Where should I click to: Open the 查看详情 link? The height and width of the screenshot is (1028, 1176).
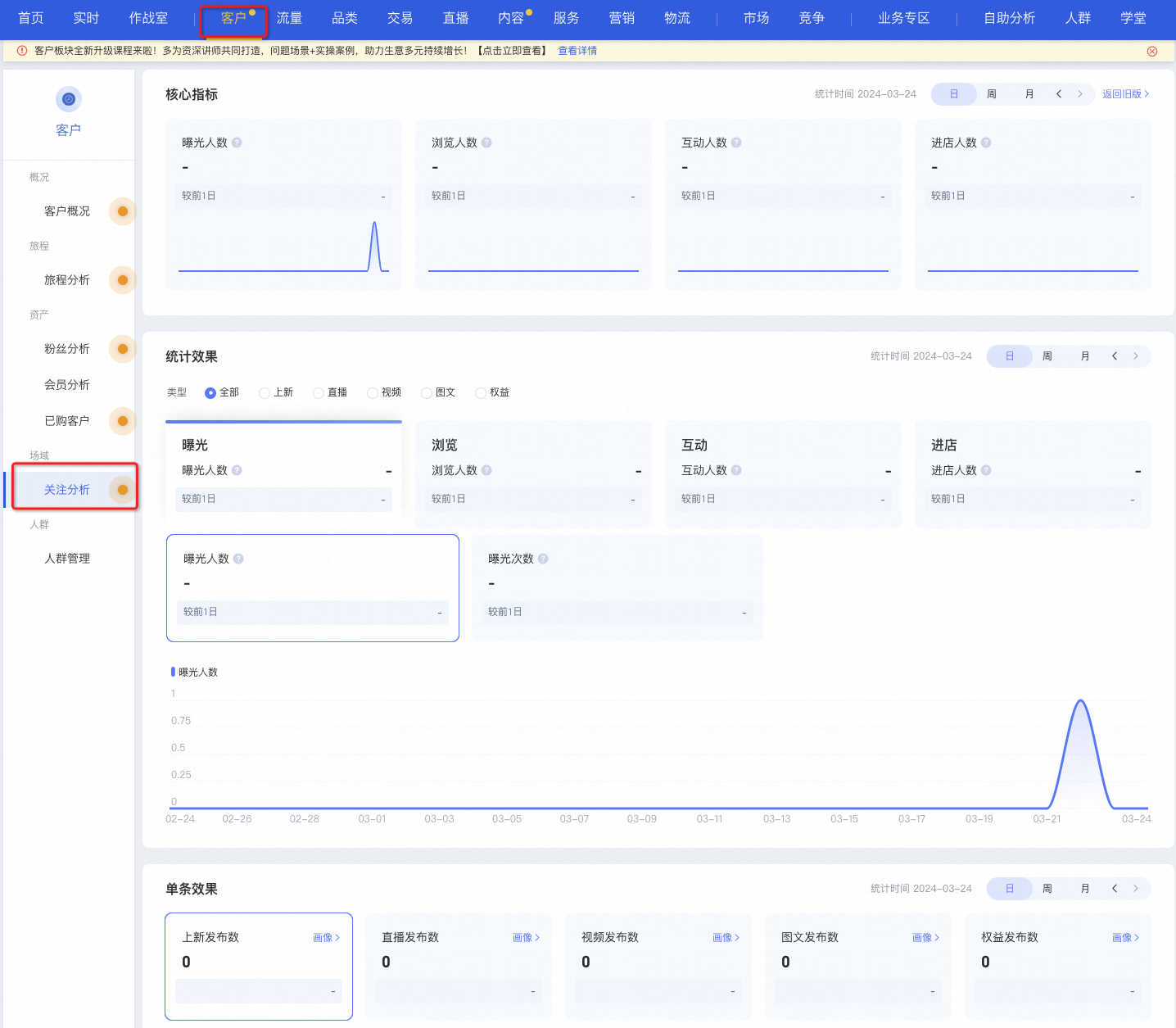coord(577,51)
